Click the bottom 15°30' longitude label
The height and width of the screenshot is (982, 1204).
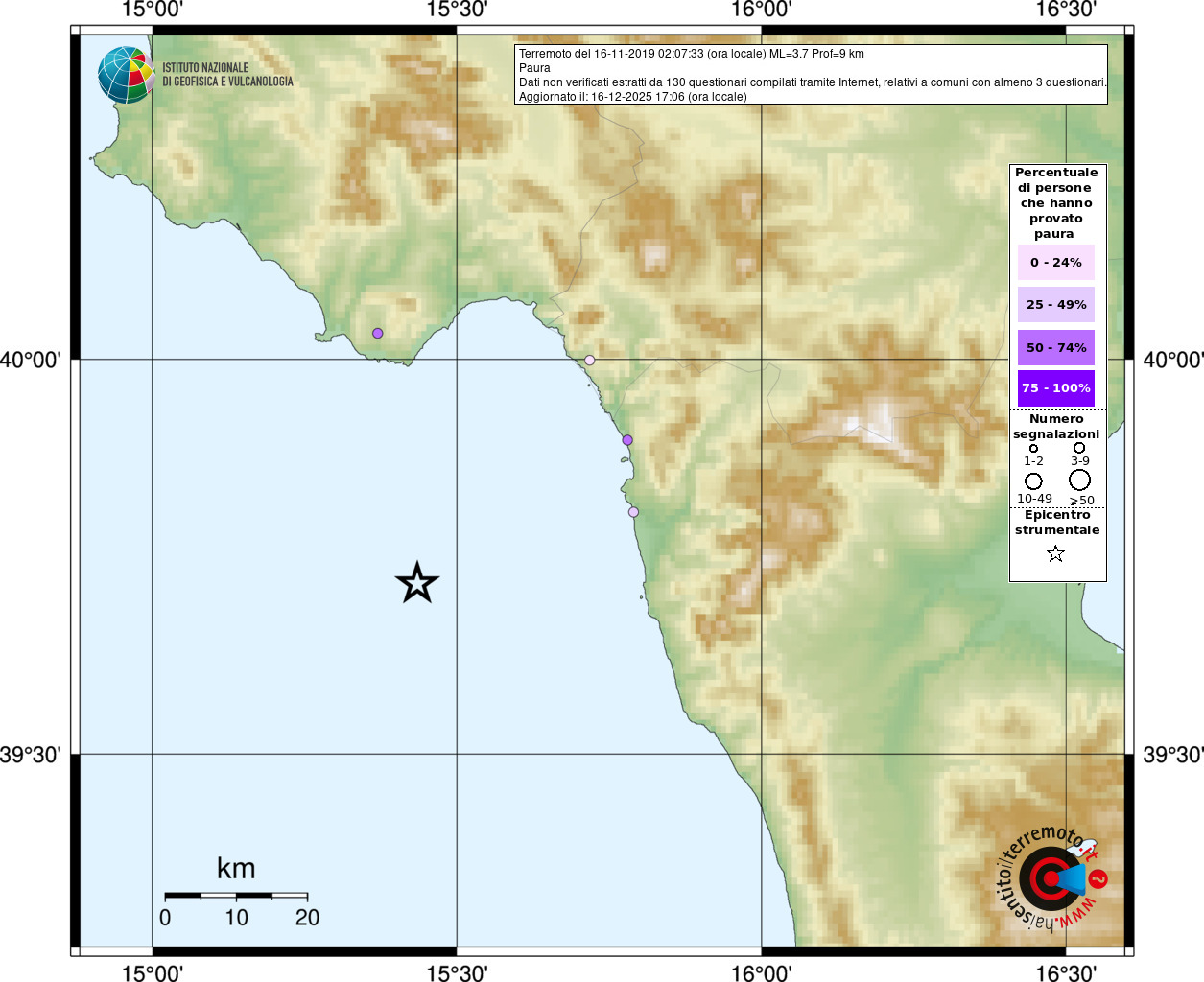(x=457, y=973)
